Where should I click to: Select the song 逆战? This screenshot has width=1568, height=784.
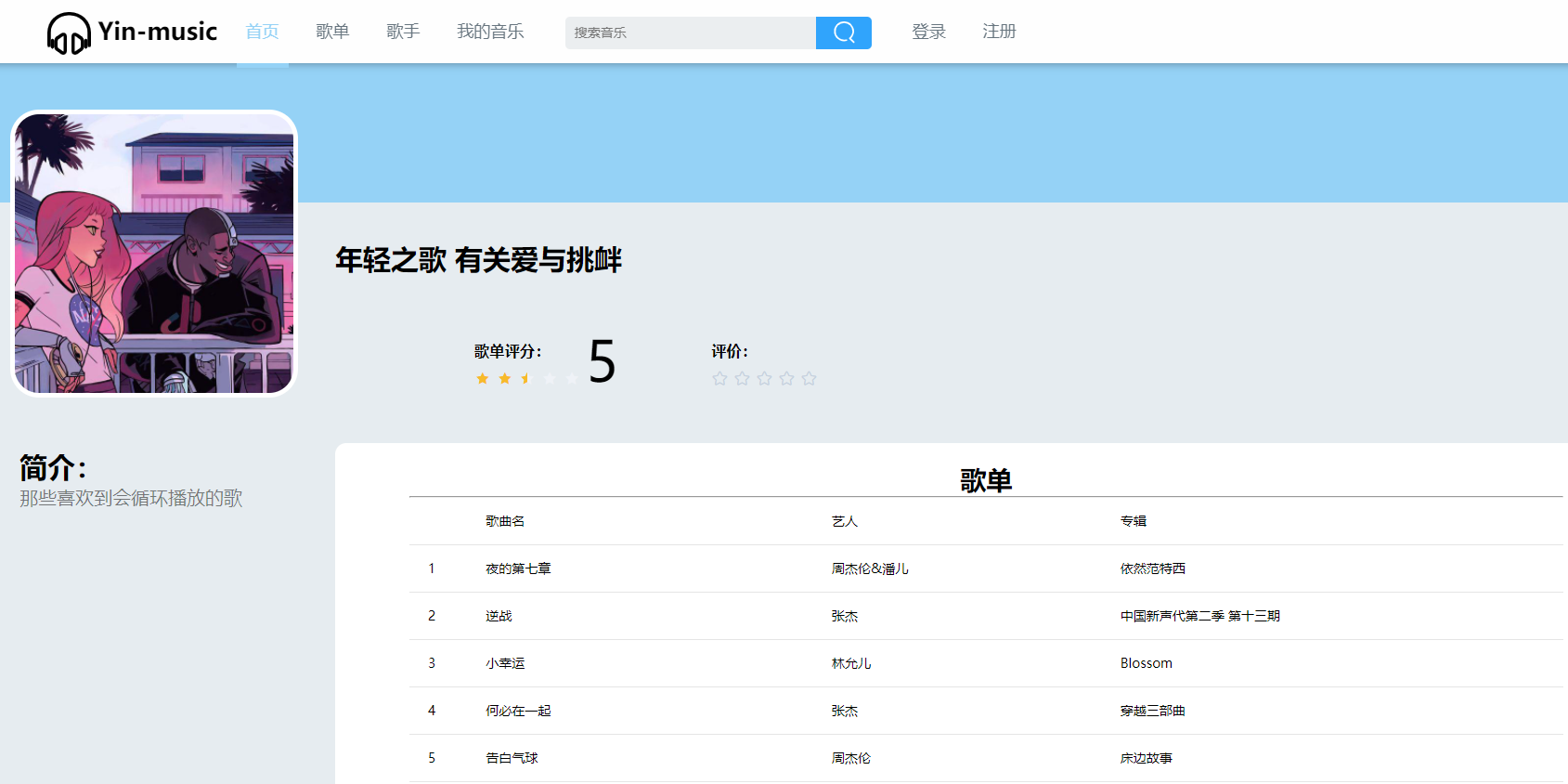(x=499, y=616)
